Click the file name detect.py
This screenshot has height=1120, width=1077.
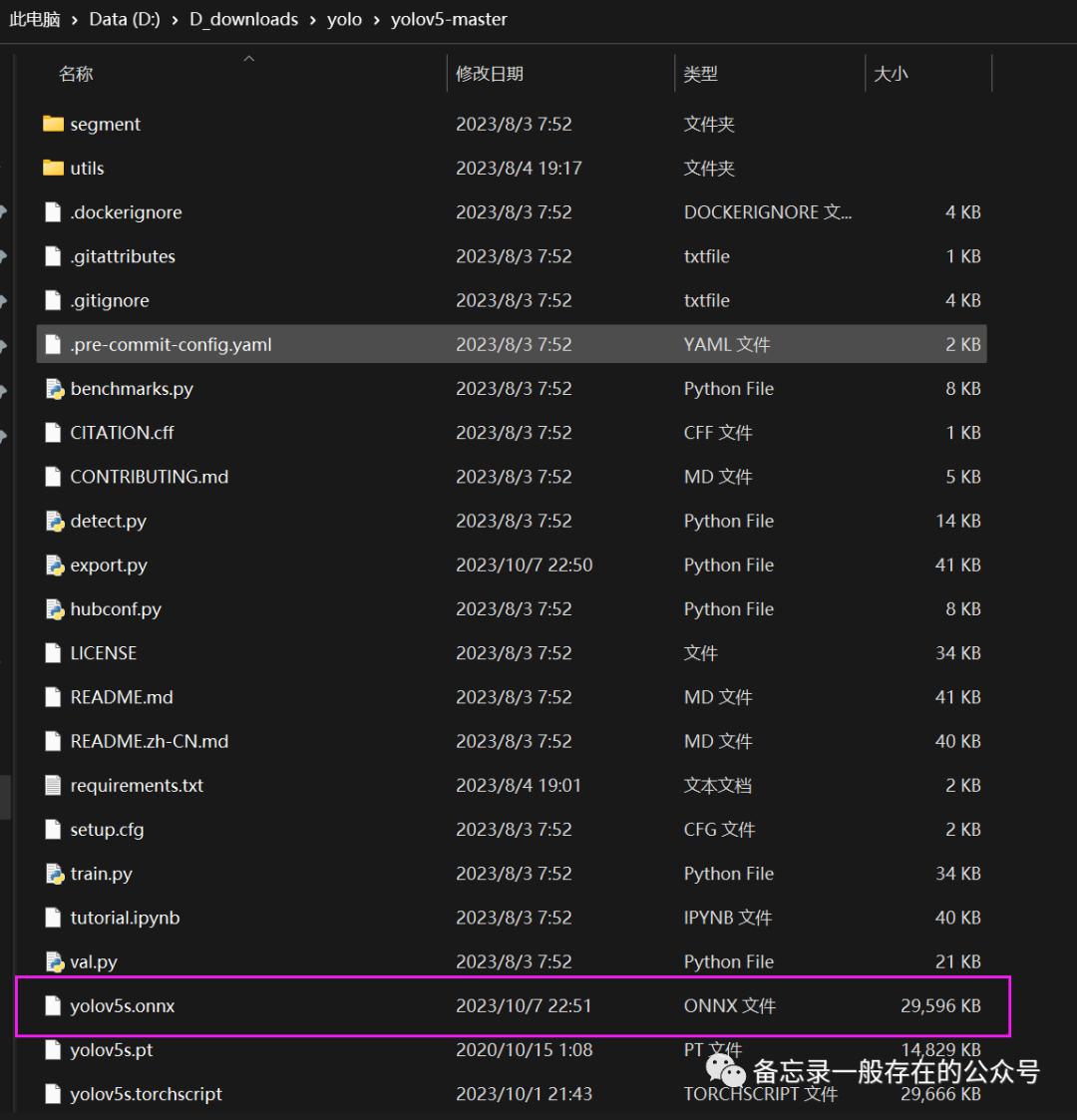pyautogui.click(x=108, y=521)
